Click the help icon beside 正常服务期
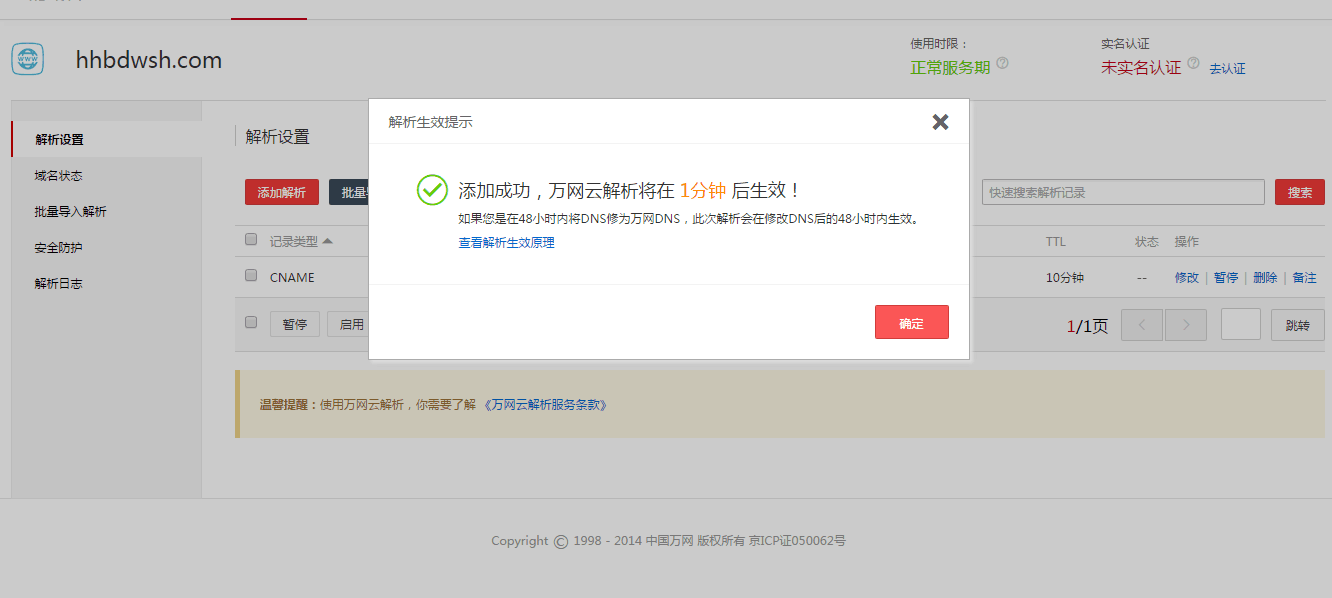The image size is (1332, 598). click(1002, 63)
